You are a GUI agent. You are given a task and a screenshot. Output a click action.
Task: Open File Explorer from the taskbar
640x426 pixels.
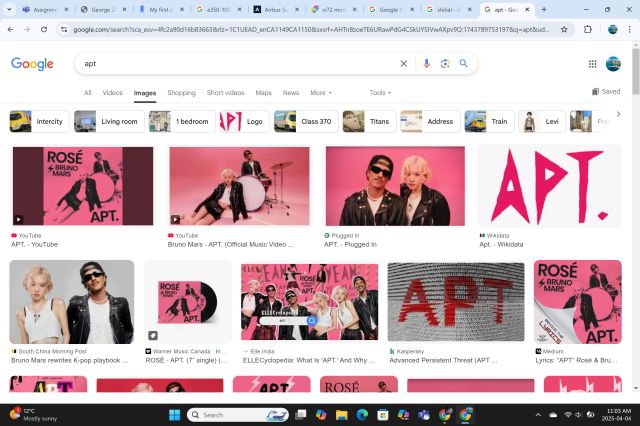coord(342,415)
